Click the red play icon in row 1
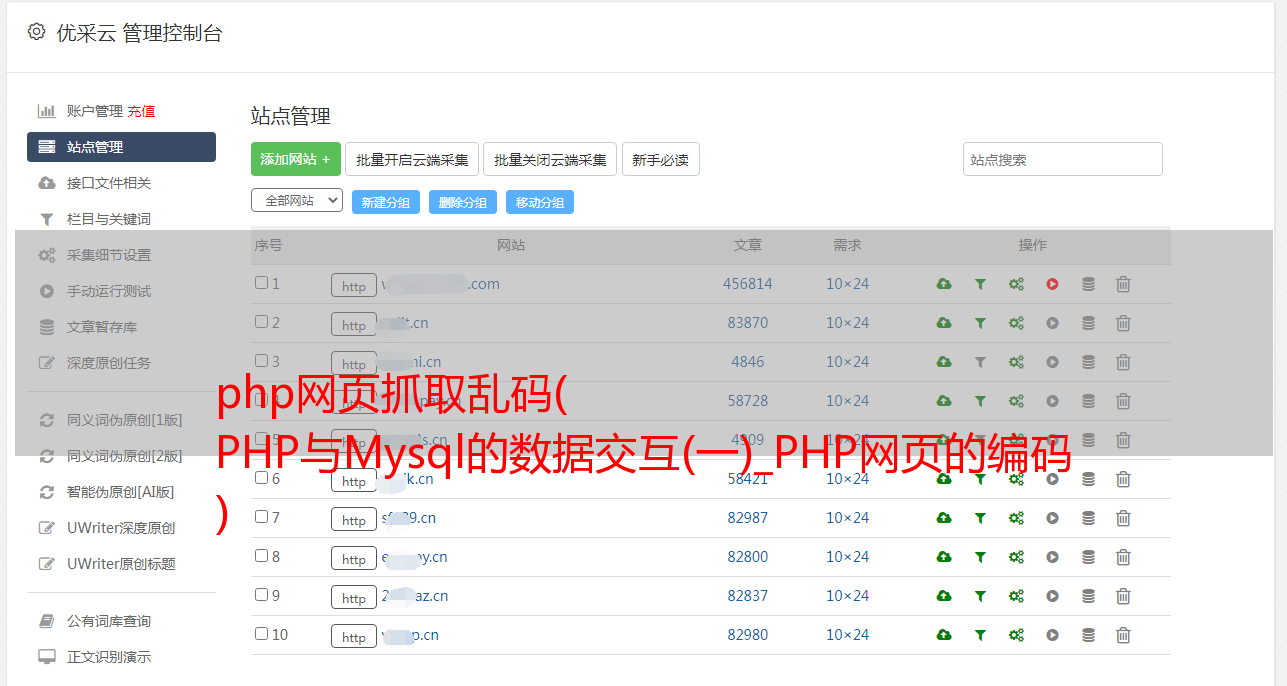 pos(1052,284)
